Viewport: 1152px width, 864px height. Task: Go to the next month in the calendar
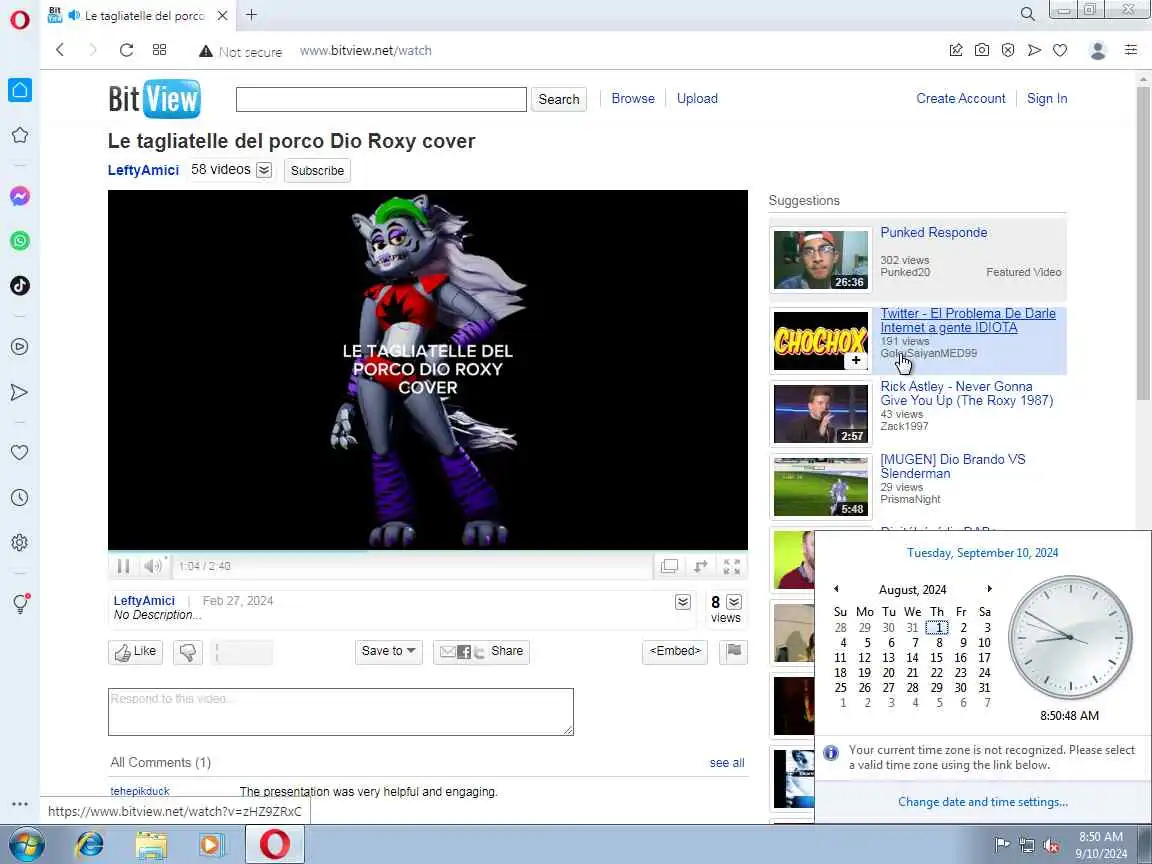click(x=989, y=588)
